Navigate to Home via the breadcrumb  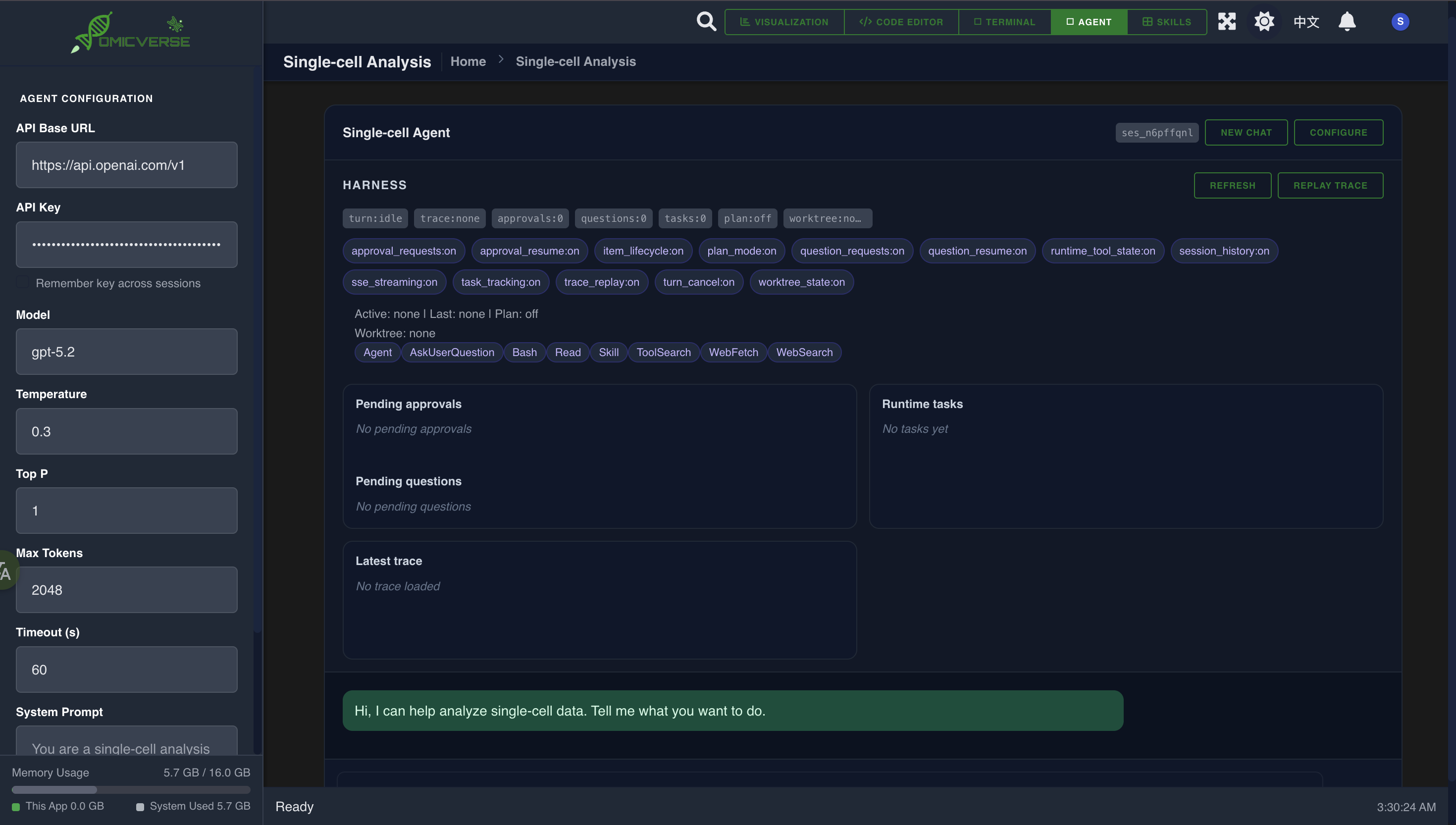[x=468, y=61]
